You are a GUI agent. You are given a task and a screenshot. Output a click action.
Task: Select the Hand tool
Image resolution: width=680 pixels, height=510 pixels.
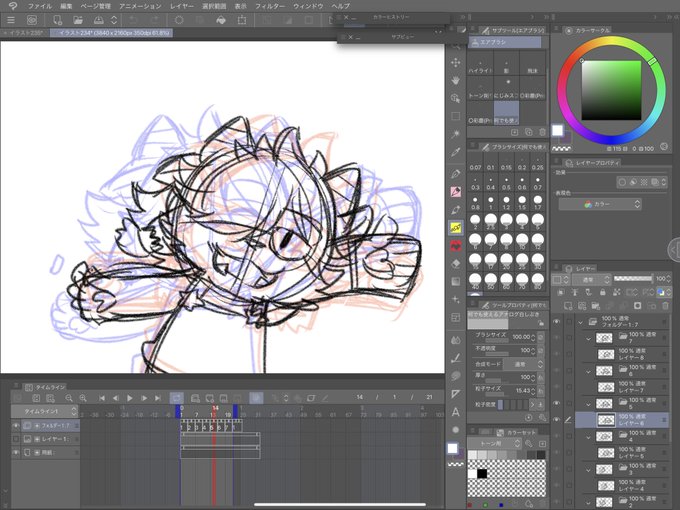pos(455,80)
